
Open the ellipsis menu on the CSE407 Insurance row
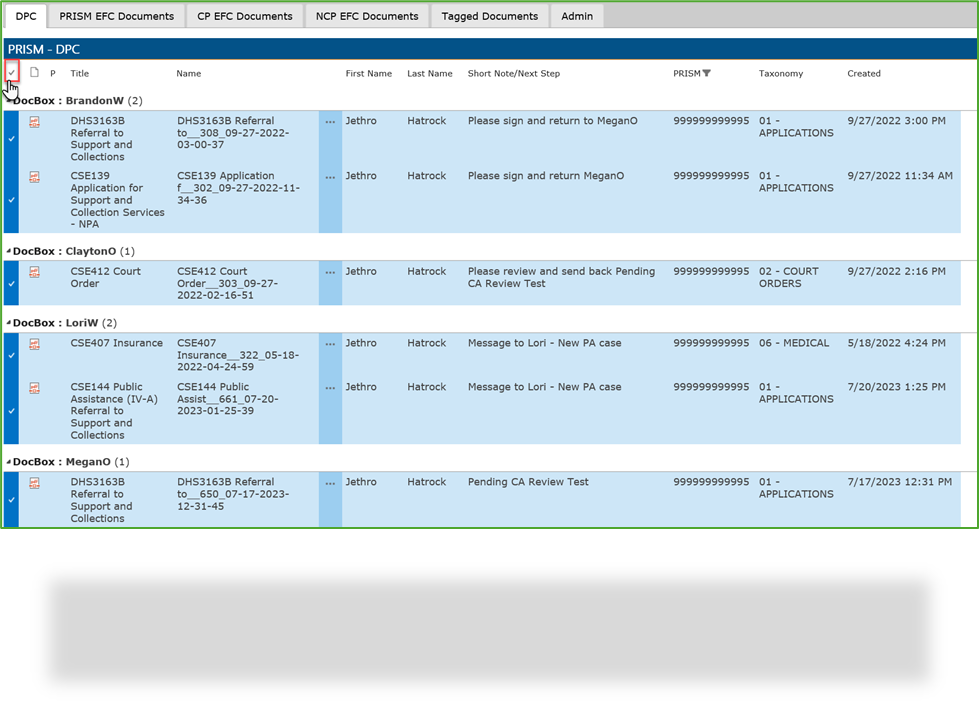coord(330,344)
